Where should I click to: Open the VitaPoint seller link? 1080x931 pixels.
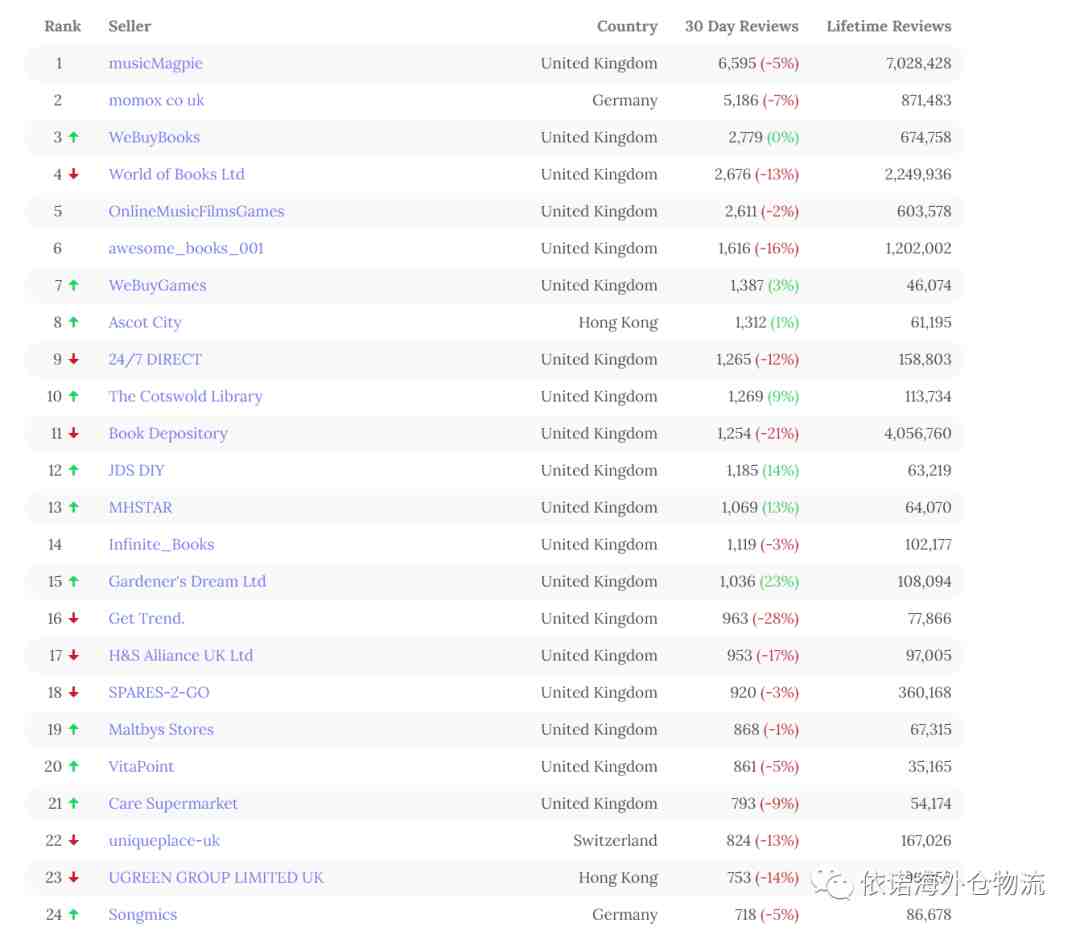[141, 766]
